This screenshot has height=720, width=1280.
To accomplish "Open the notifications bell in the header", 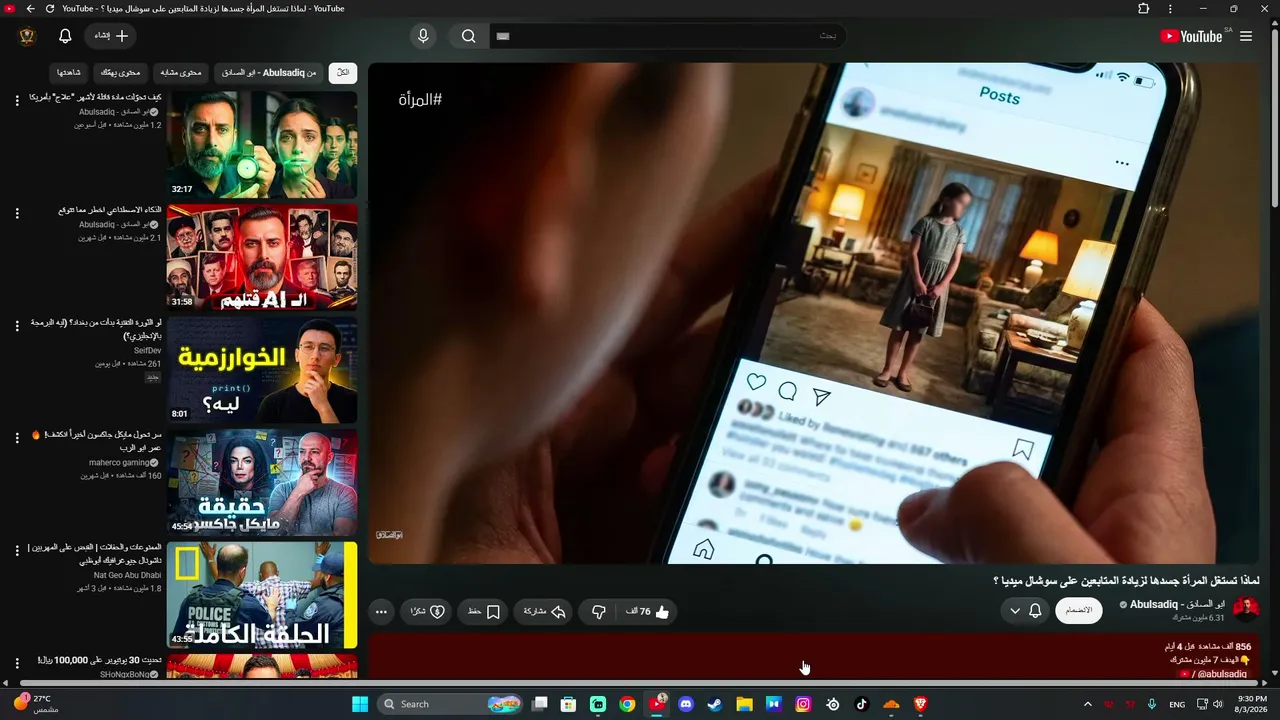I will [65, 36].
